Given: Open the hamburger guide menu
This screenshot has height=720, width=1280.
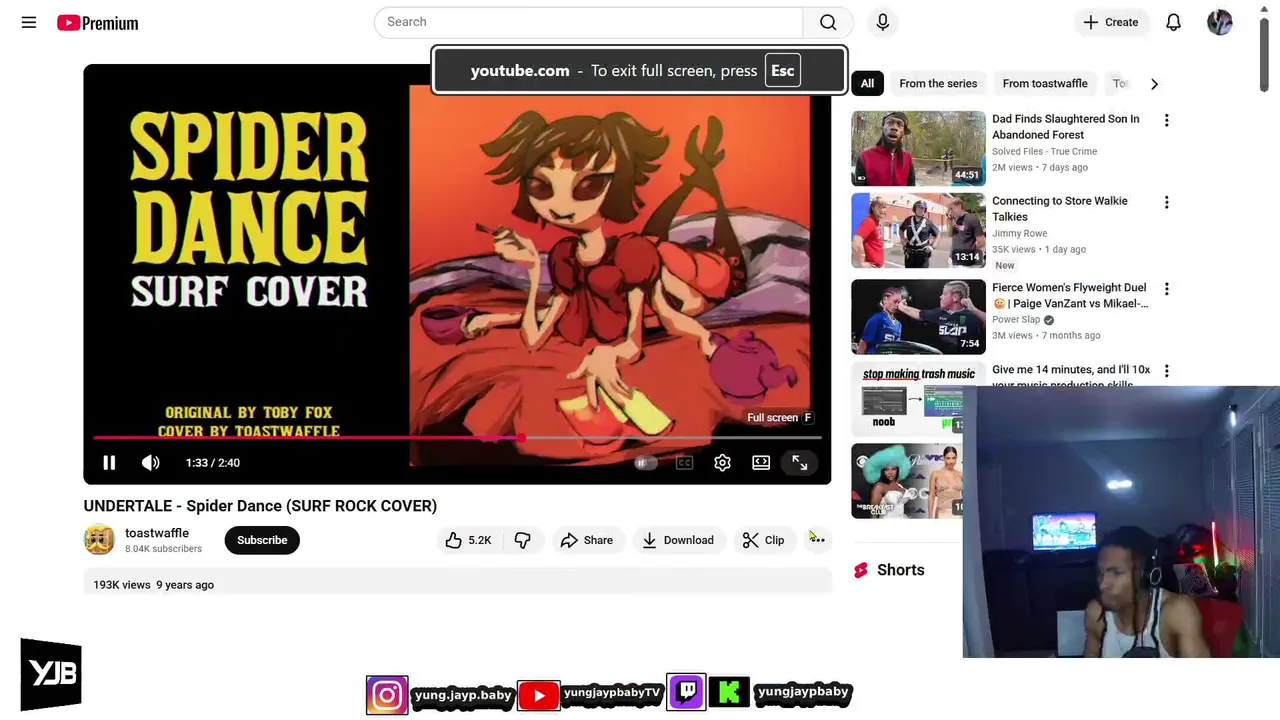Looking at the screenshot, I should 29,22.
